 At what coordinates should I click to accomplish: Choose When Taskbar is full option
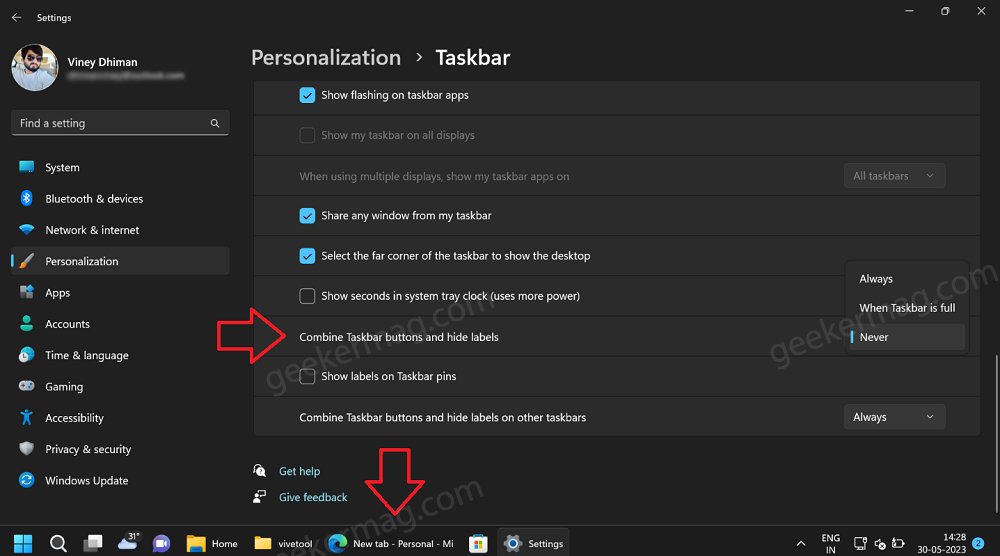[x=907, y=308]
